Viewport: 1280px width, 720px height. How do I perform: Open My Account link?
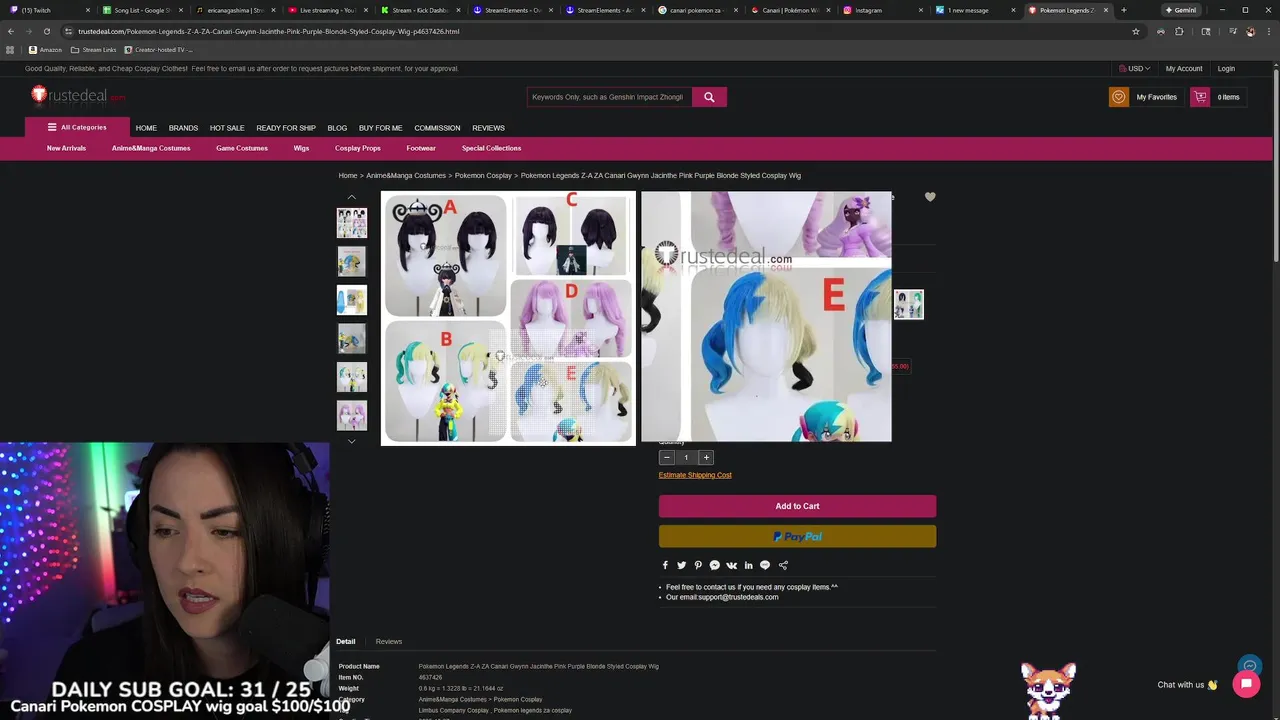tap(1184, 68)
